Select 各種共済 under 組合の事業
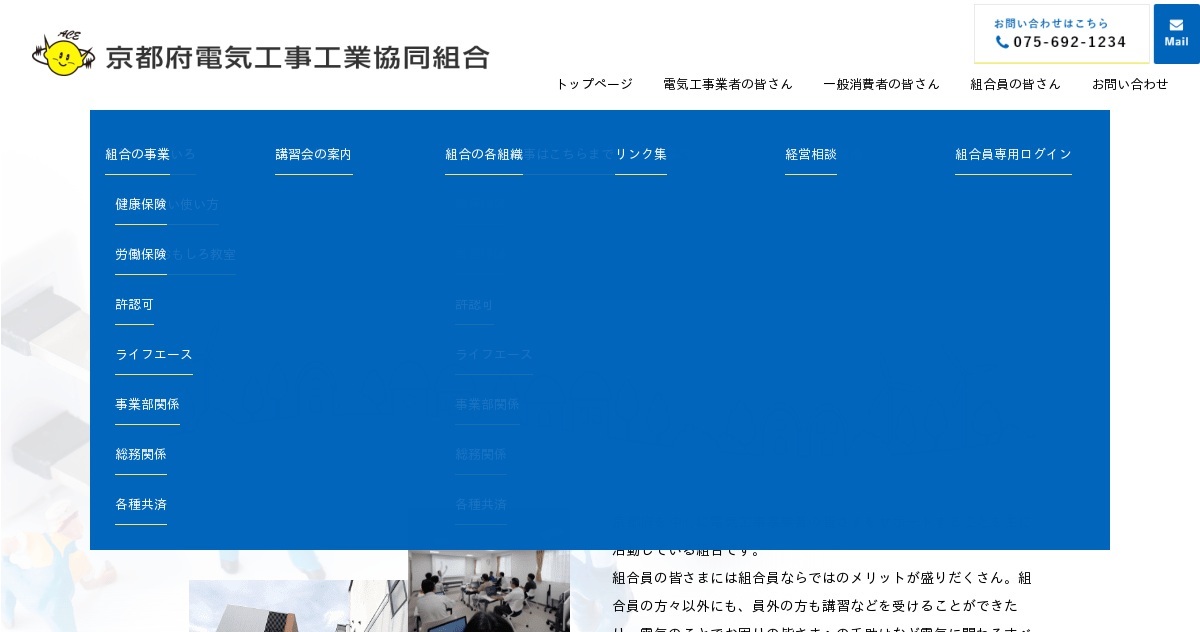This screenshot has height=632, width=1200. 141,504
